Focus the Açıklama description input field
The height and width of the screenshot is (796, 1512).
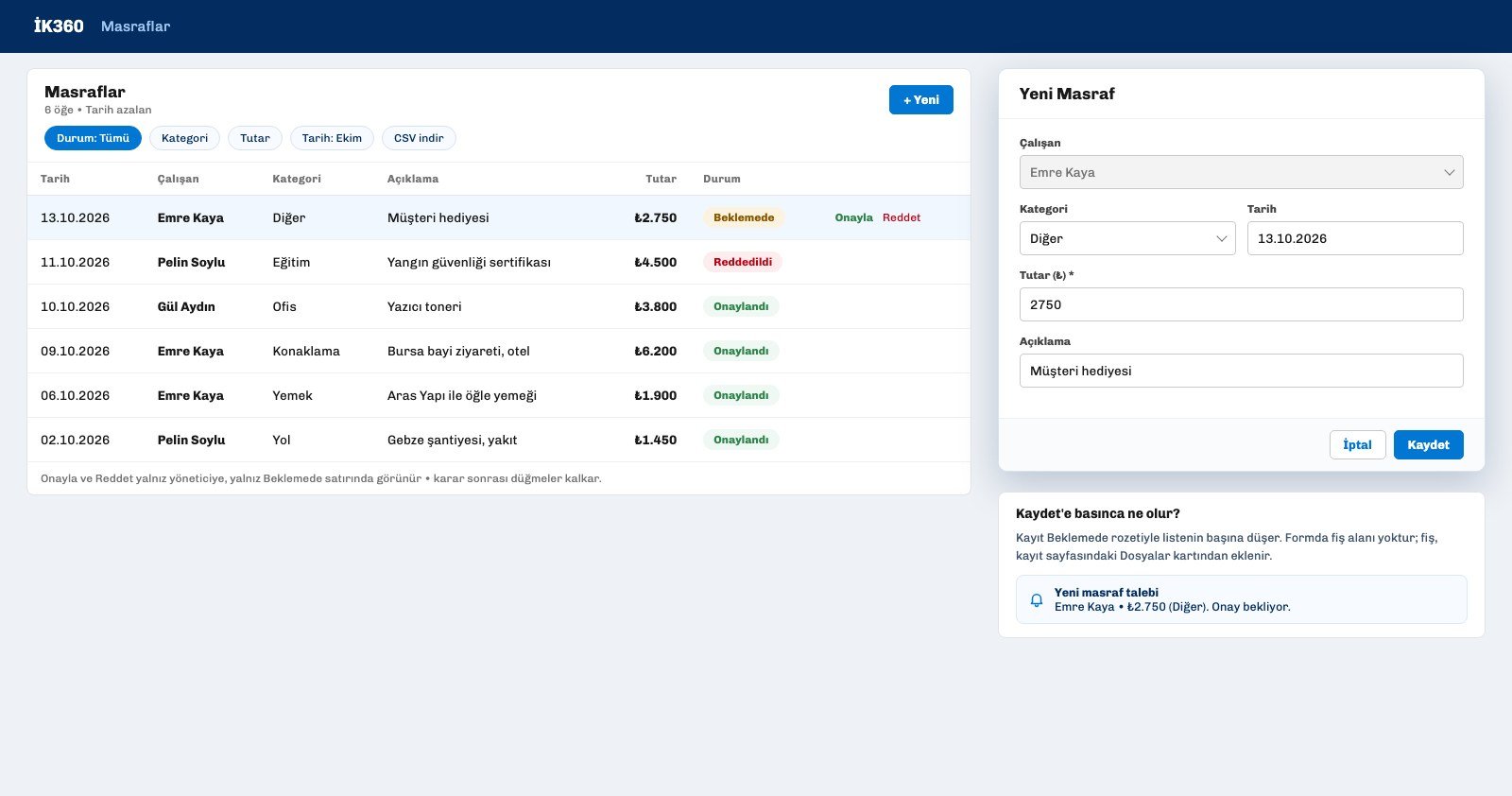[1242, 371]
